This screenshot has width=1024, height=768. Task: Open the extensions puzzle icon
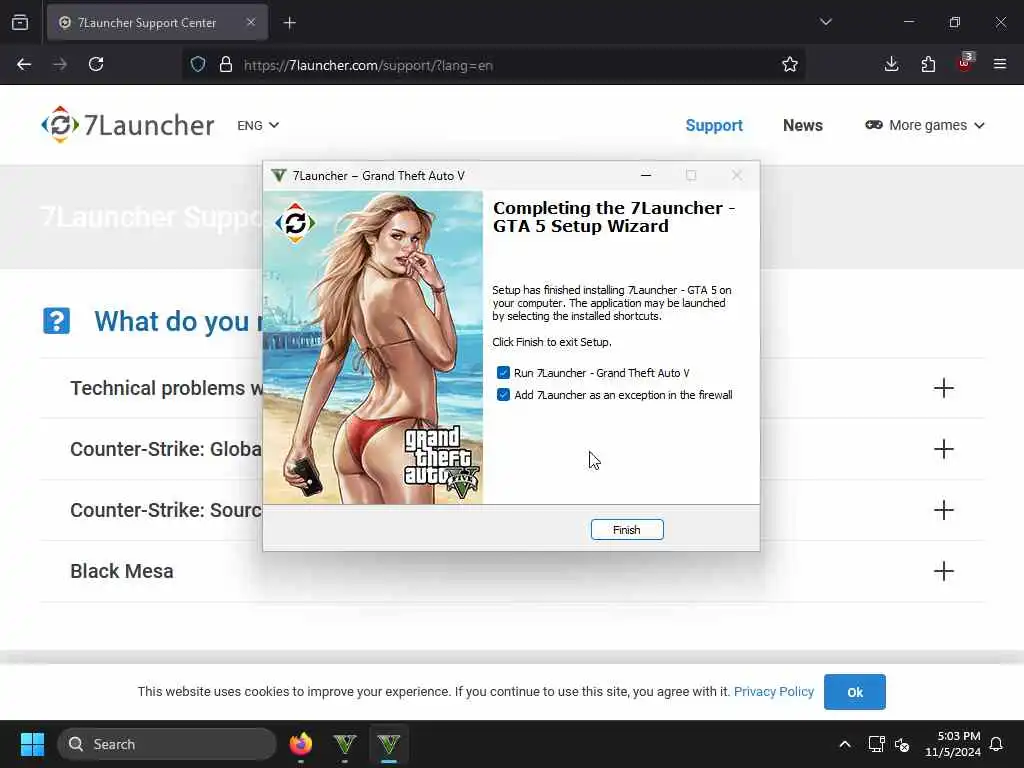click(x=928, y=64)
